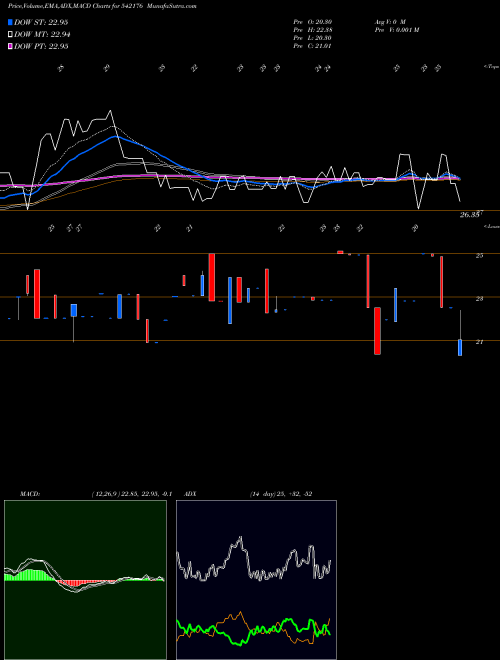
Task: Click the green MACD indicator chart panel
Action: (85, 580)
